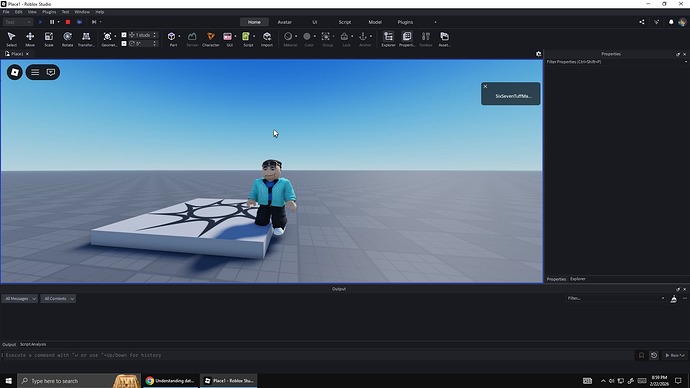Image resolution: width=690 pixels, height=388 pixels.
Task: Switch to the Avatar ribbon tab
Action: tap(284, 22)
